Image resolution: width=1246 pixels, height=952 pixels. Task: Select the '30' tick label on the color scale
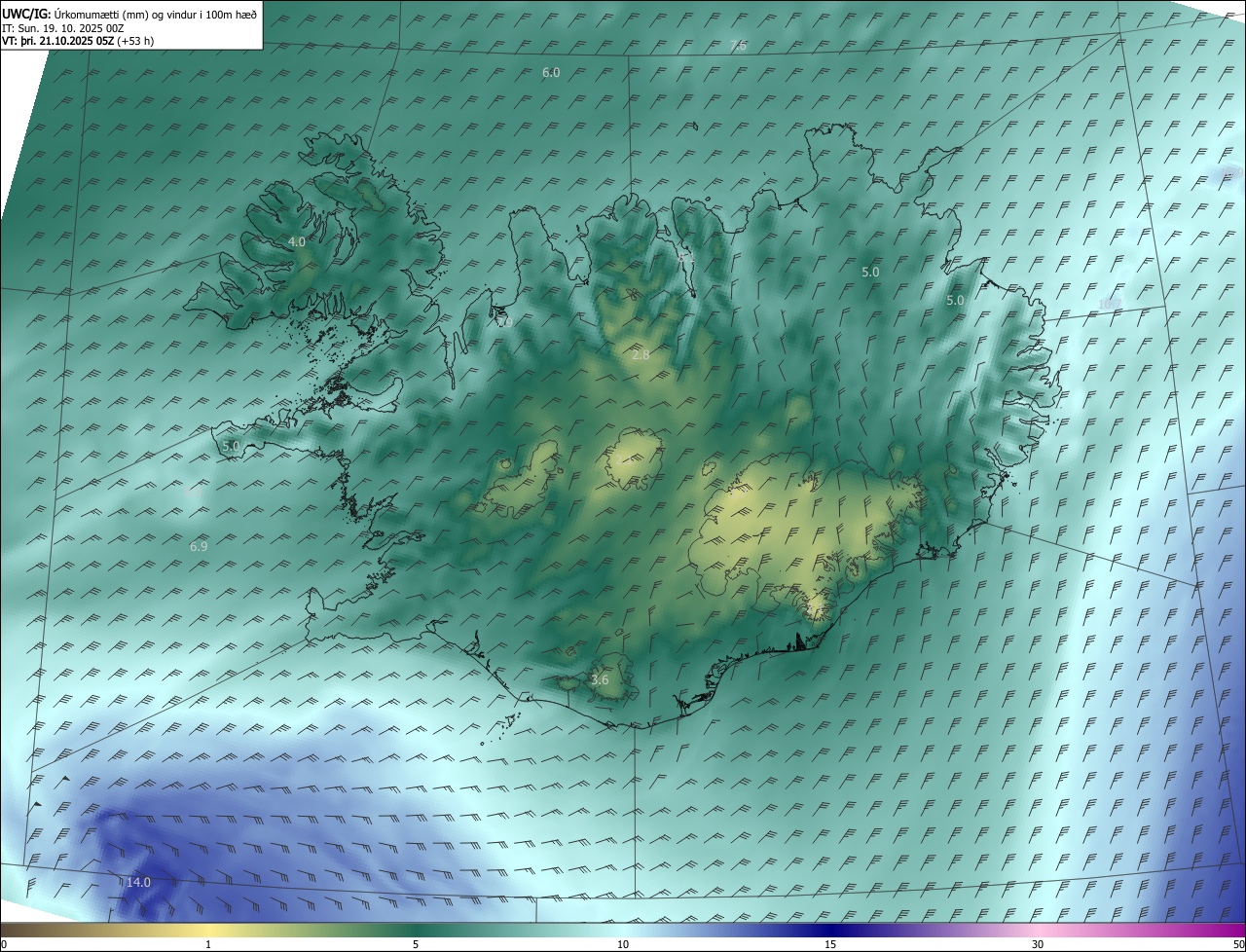[1038, 944]
